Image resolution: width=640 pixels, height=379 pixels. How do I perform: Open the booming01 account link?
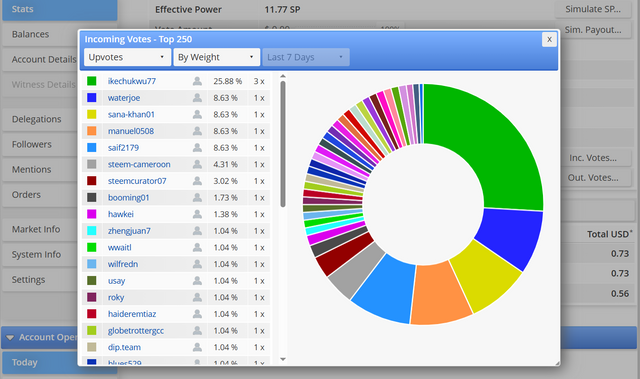coord(129,197)
